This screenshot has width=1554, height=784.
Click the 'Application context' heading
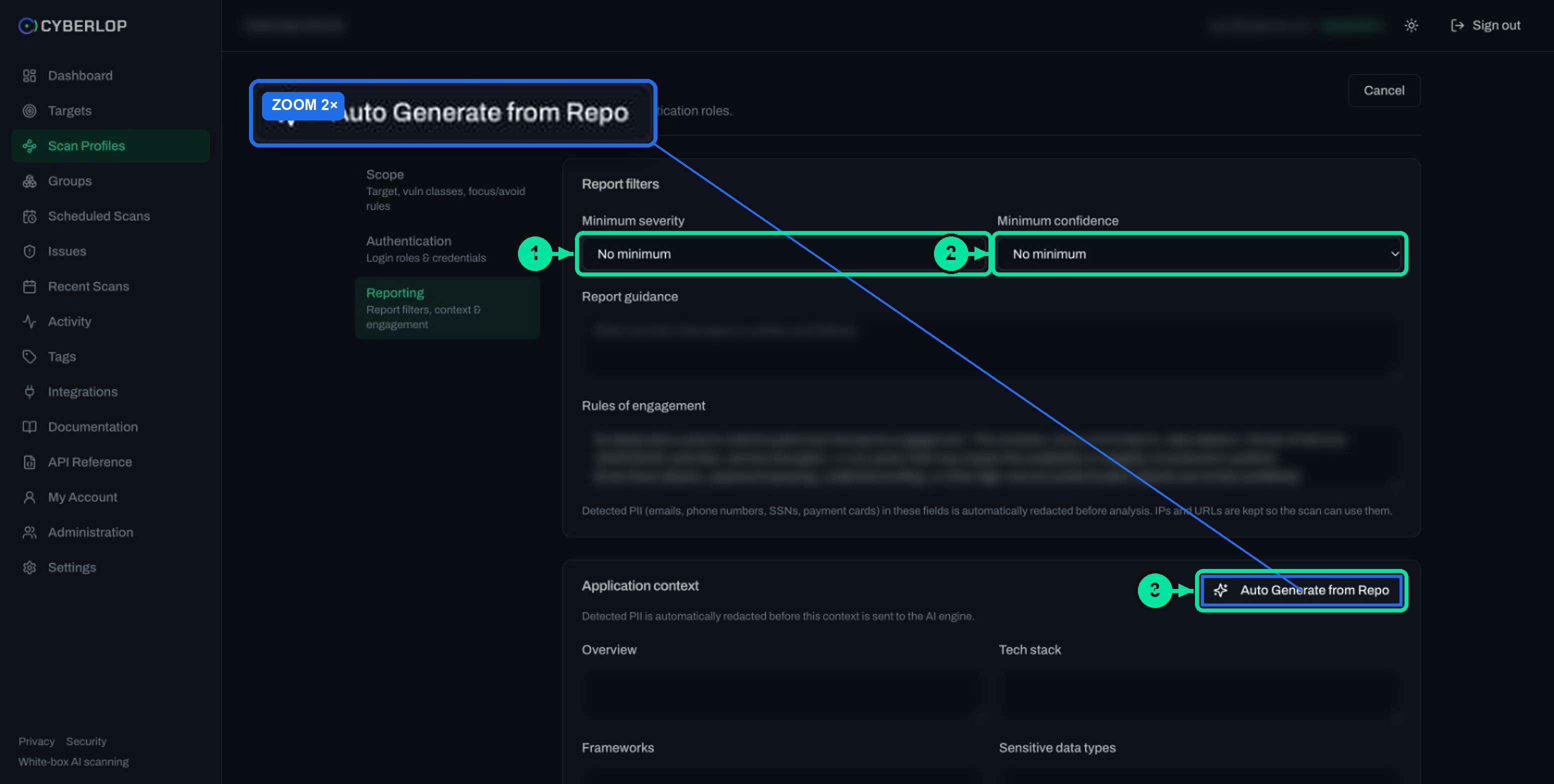[x=640, y=585]
